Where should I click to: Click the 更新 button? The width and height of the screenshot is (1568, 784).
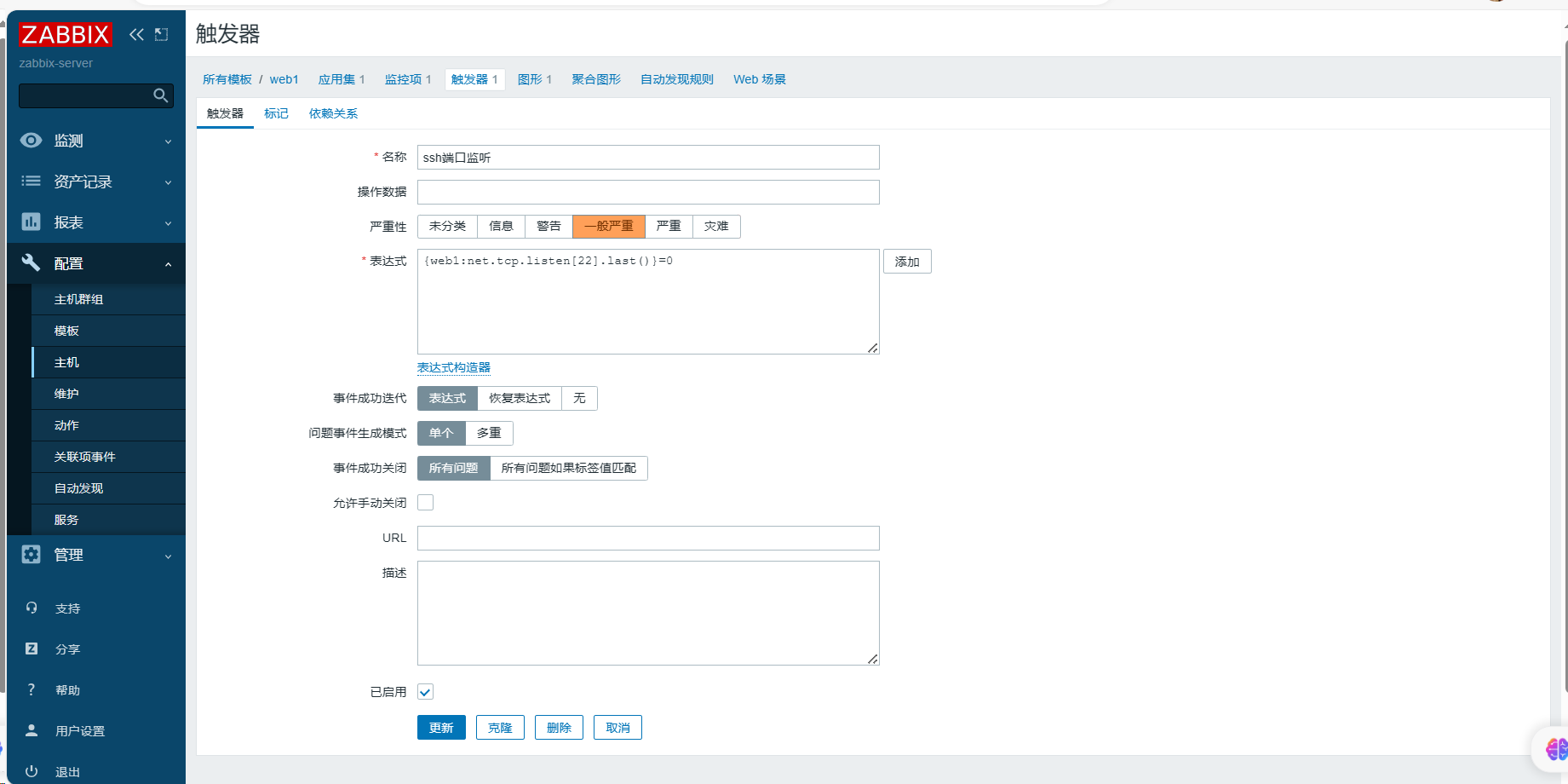click(x=441, y=728)
